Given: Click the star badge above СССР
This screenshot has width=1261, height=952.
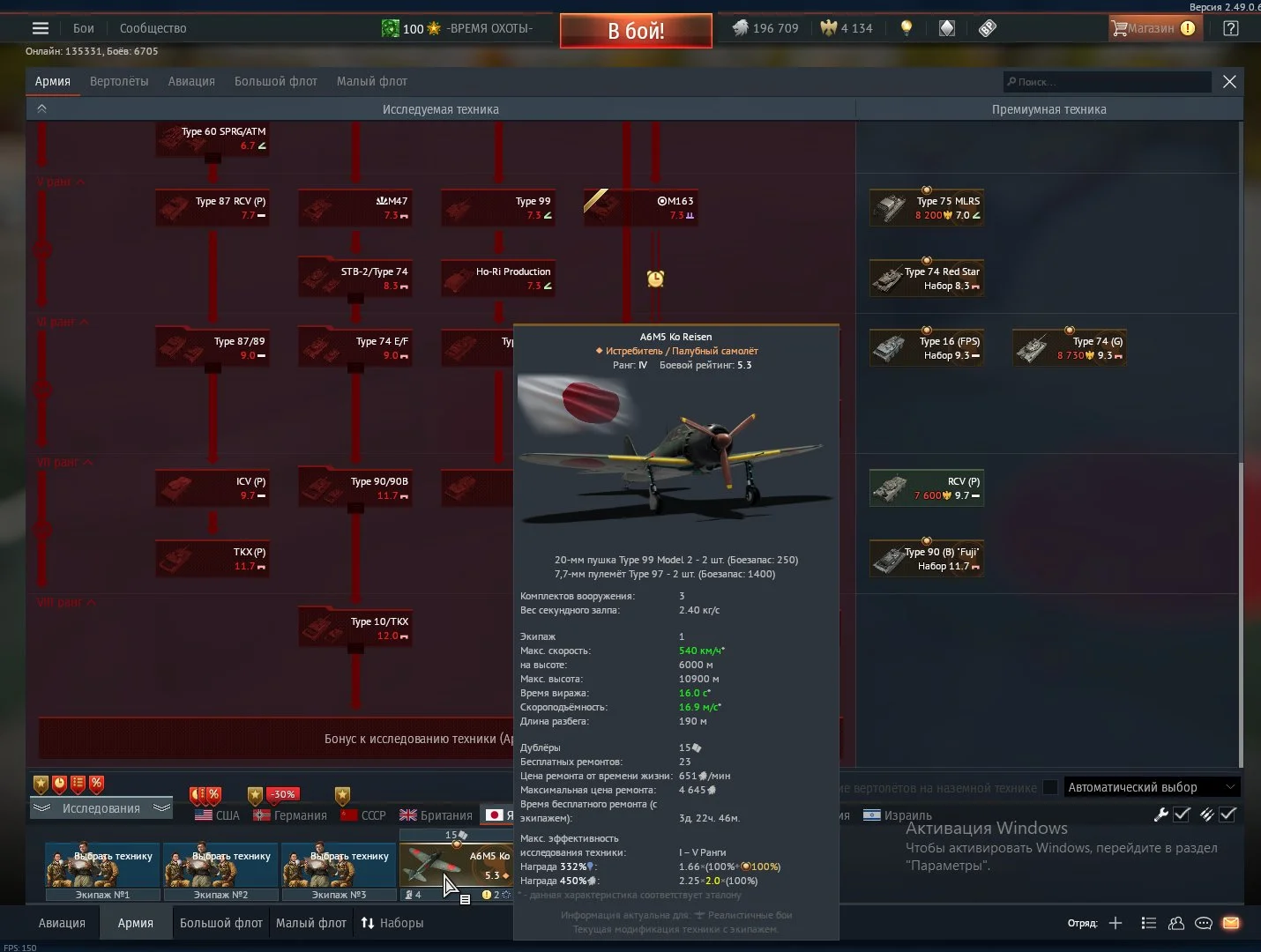Looking at the screenshot, I should (x=342, y=795).
